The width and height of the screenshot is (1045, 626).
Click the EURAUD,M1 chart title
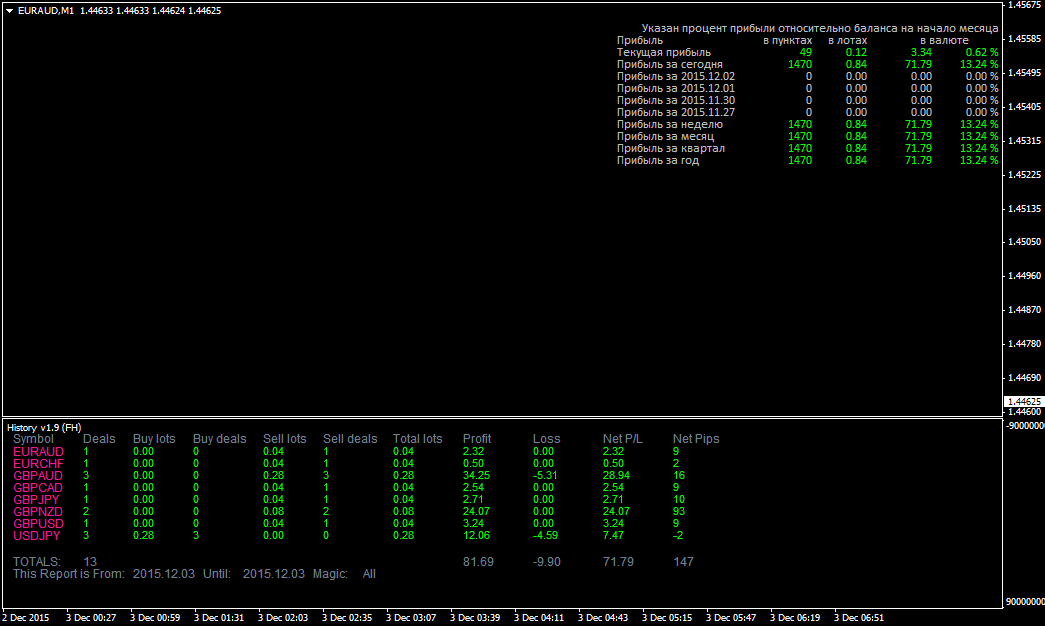46,11
